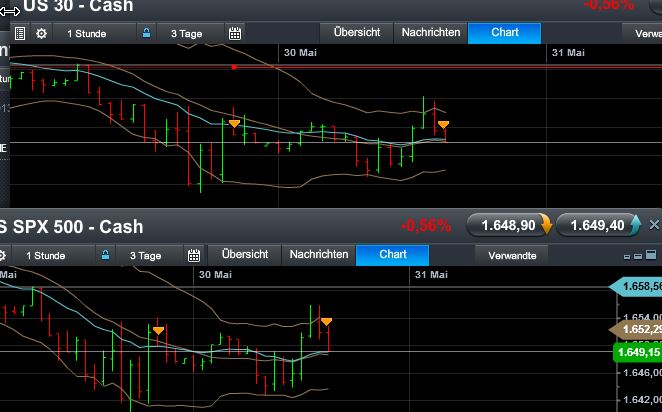This screenshot has height=412, width=662.
Task: Select the smallest panel size icon
Action: point(627,257)
